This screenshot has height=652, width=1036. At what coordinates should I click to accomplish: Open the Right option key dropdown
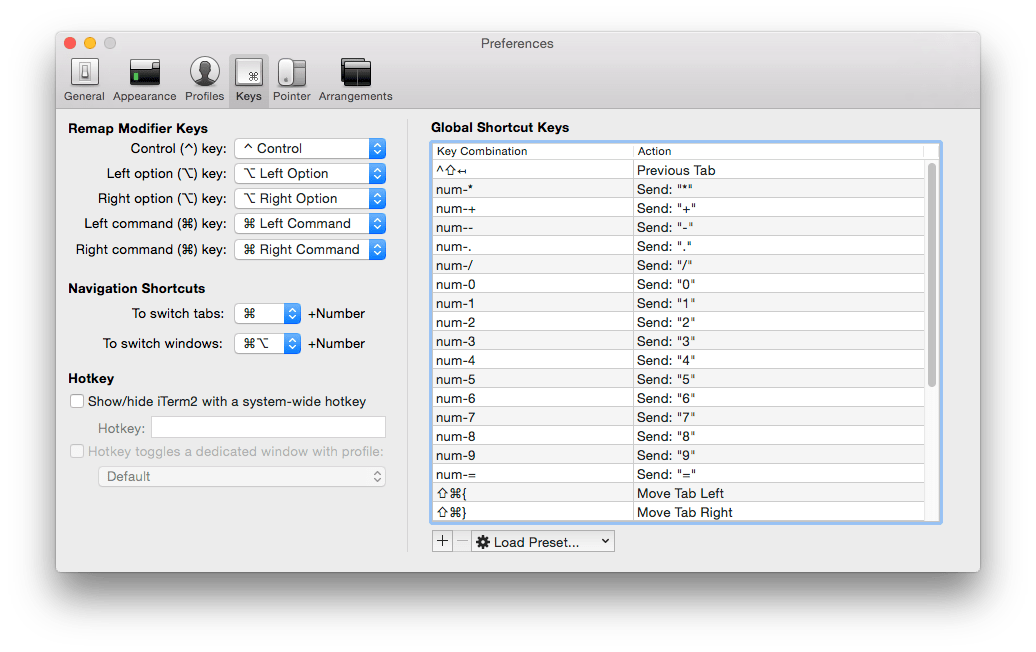310,197
